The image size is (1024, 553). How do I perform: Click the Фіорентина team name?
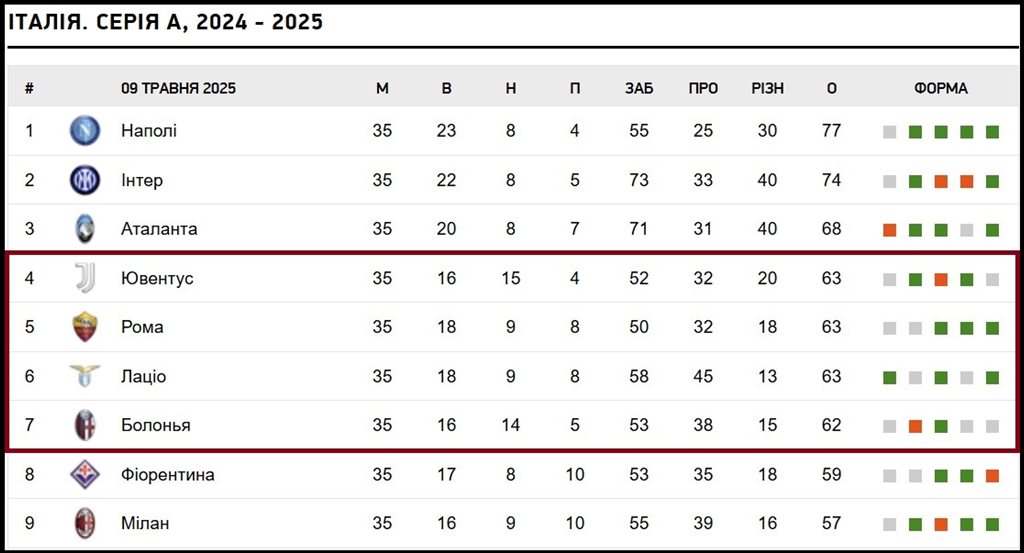[x=168, y=475]
